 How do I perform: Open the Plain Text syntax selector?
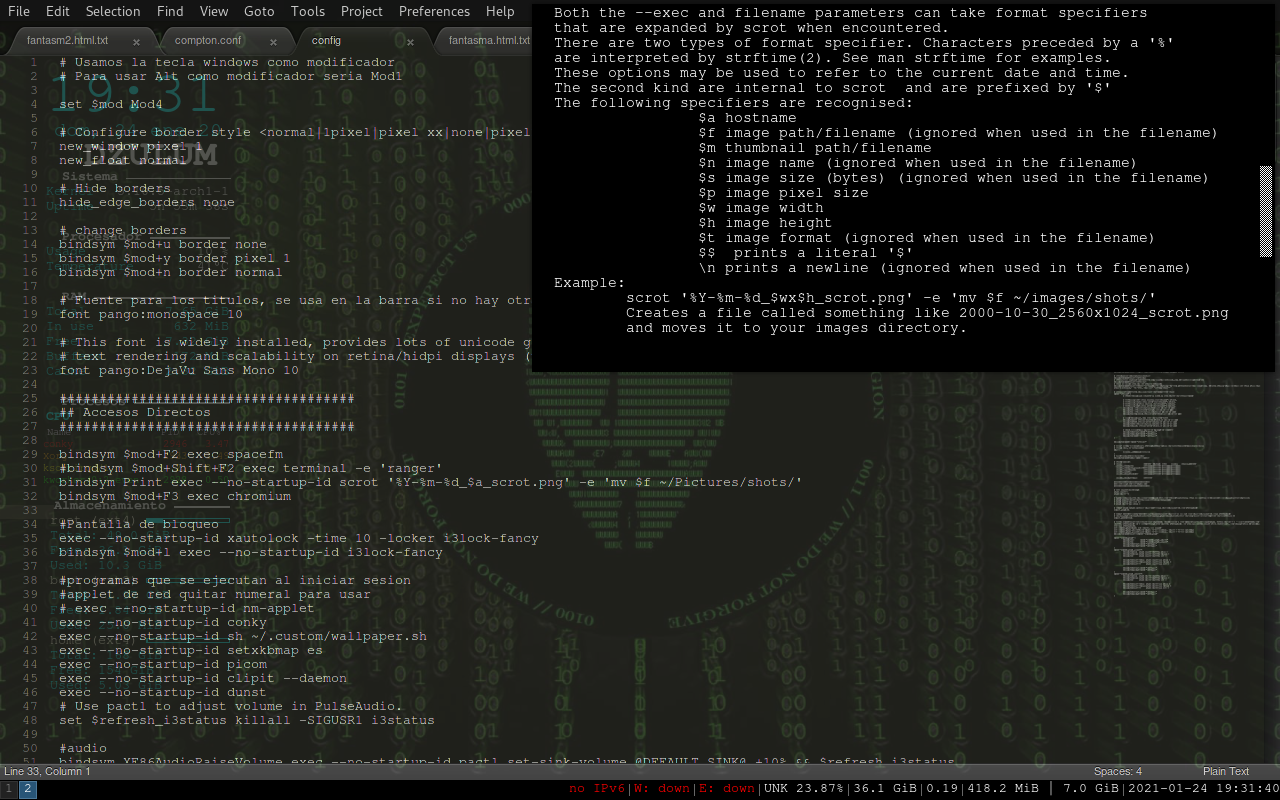1225,771
